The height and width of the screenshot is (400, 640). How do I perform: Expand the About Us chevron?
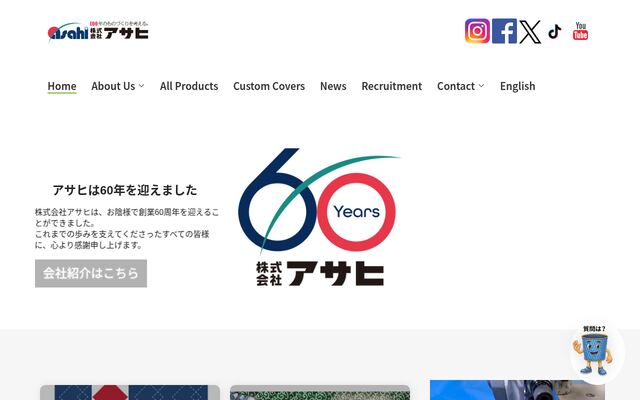pyautogui.click(x=141, y=86)
